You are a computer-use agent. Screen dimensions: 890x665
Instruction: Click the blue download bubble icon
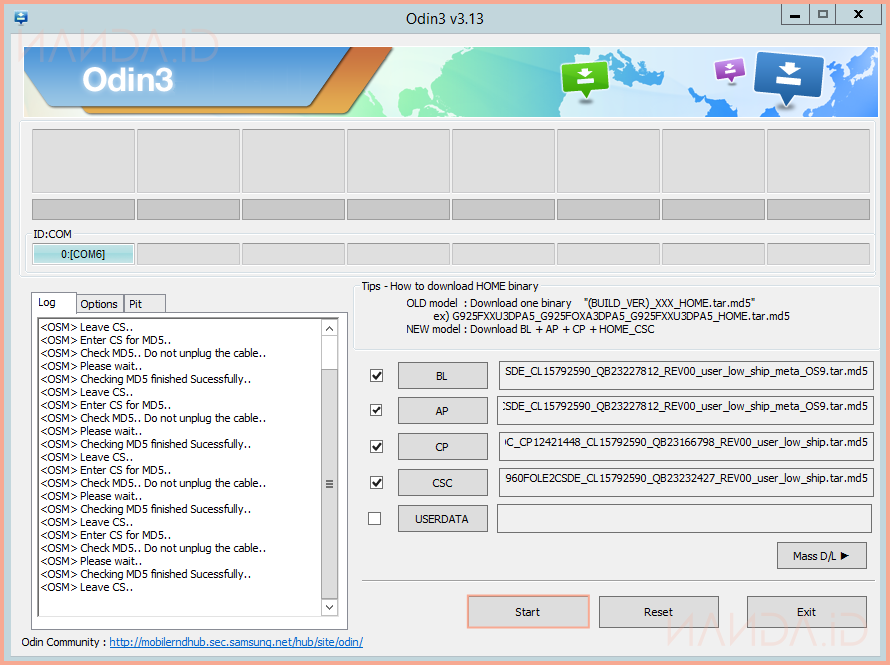click(788, 78)
